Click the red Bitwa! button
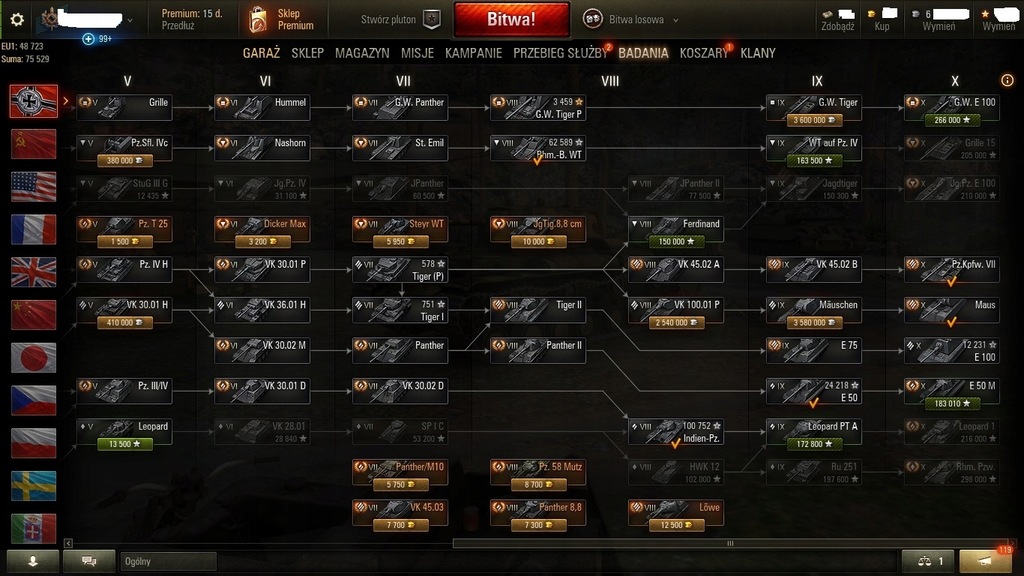The width and height of the screenshot is (1024, 576). click(511, 20)
